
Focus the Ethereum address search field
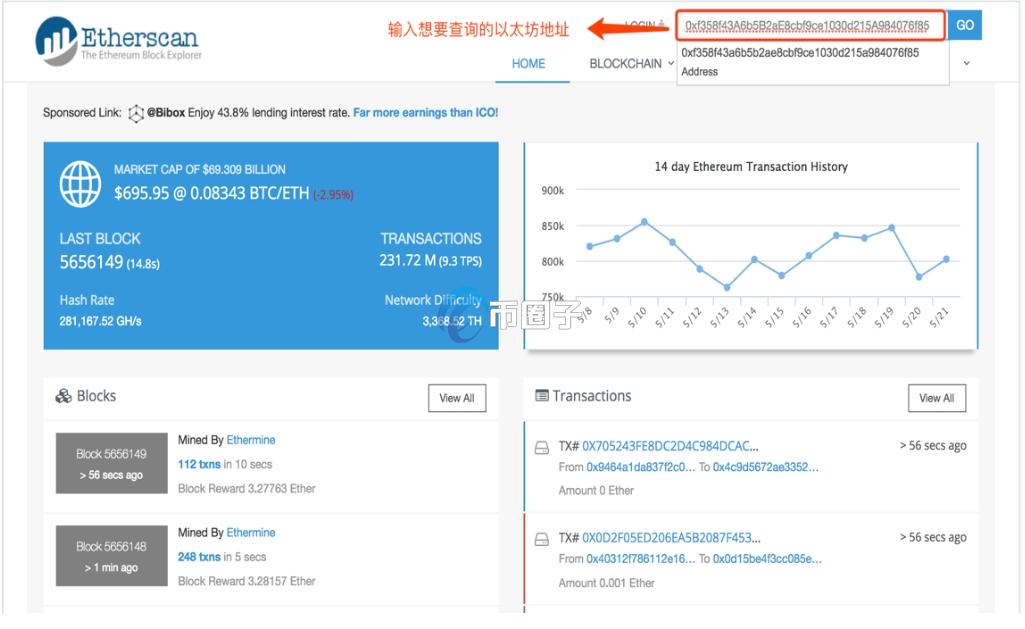[x=808, y=26]
